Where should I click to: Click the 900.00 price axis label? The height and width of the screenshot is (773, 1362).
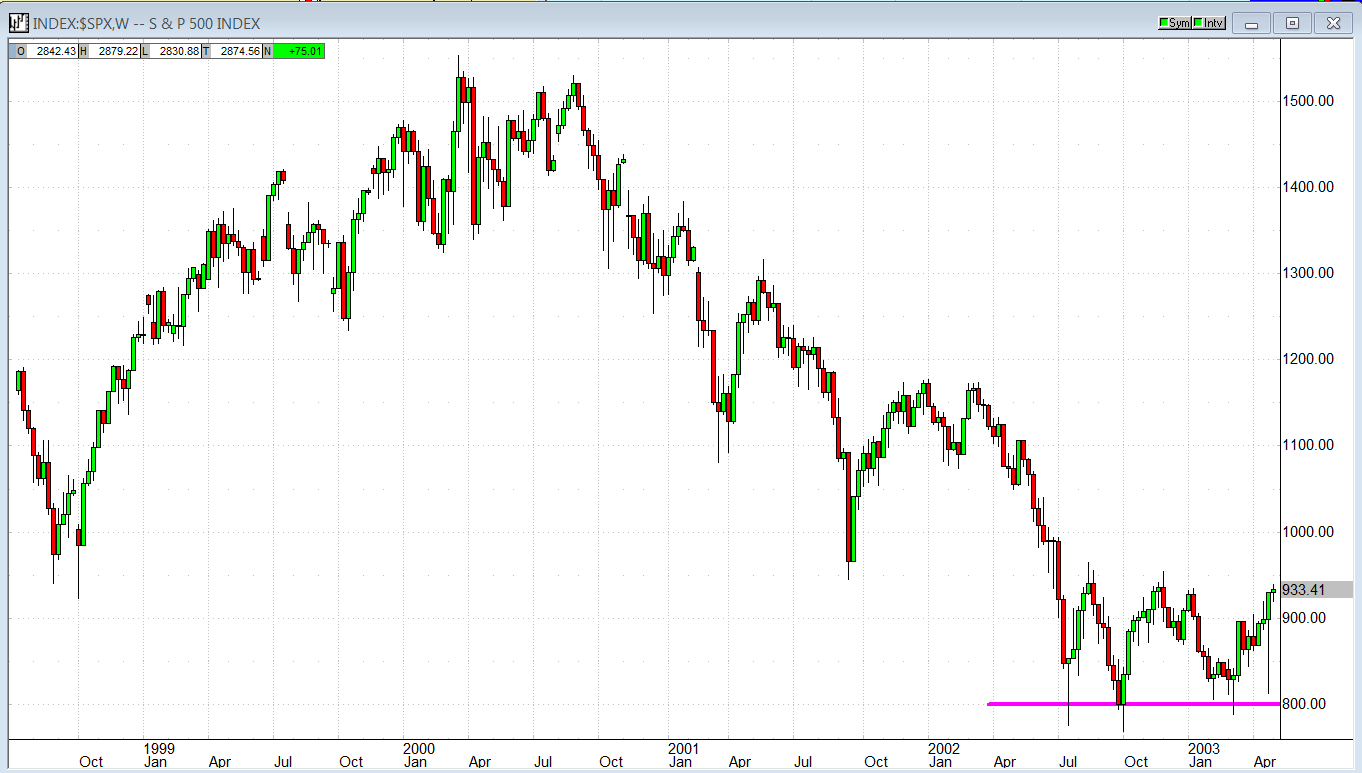tap(1305, 618)
